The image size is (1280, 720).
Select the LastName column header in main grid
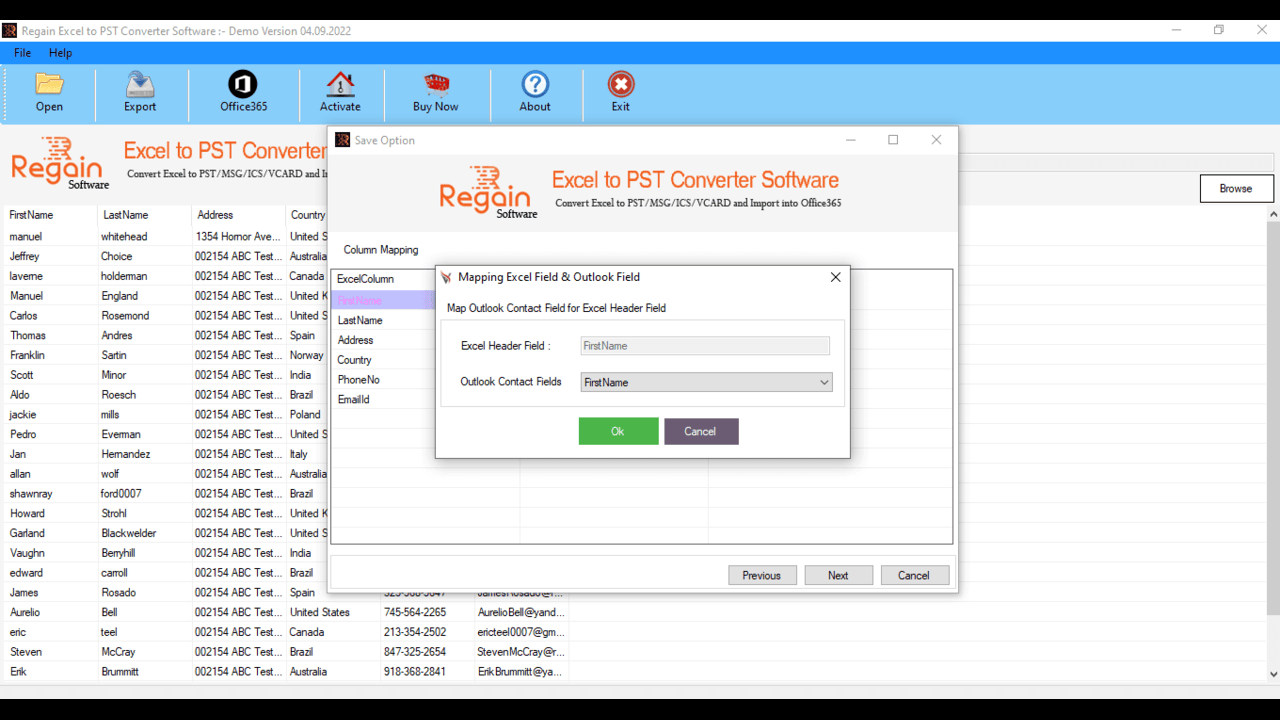click(x=144, y=215)
